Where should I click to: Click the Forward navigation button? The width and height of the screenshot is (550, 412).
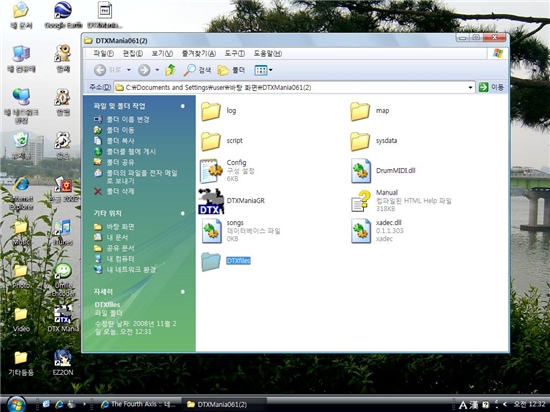click(x=144, y=70)
